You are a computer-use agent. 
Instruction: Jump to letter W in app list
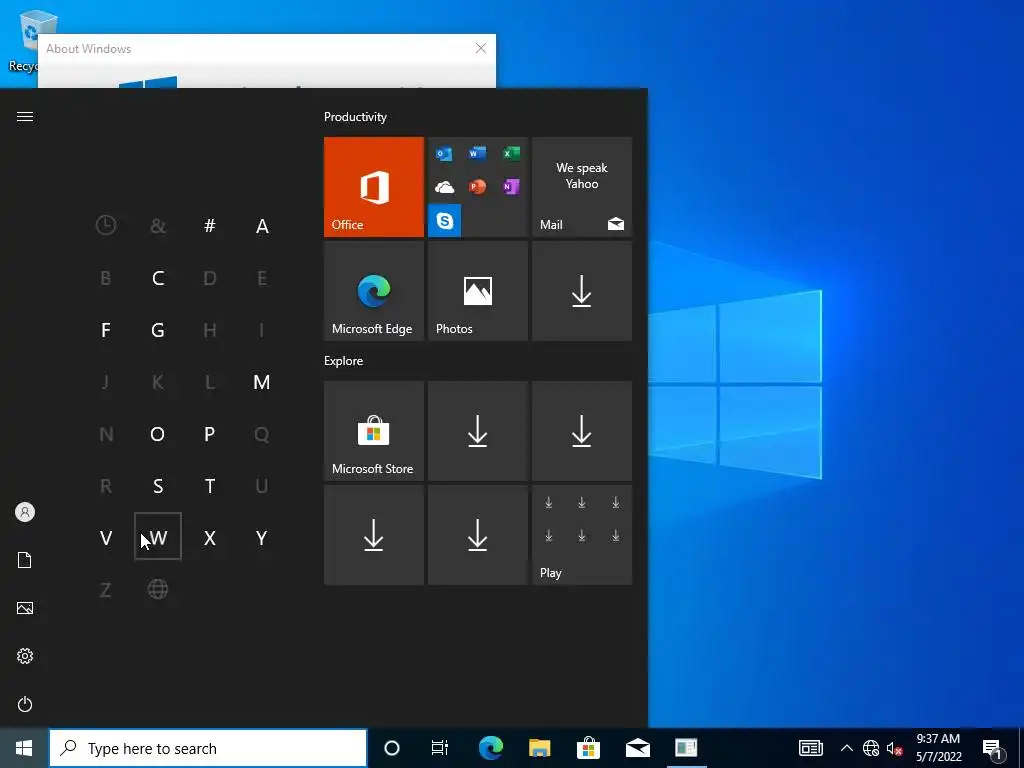tap(157, 537)
